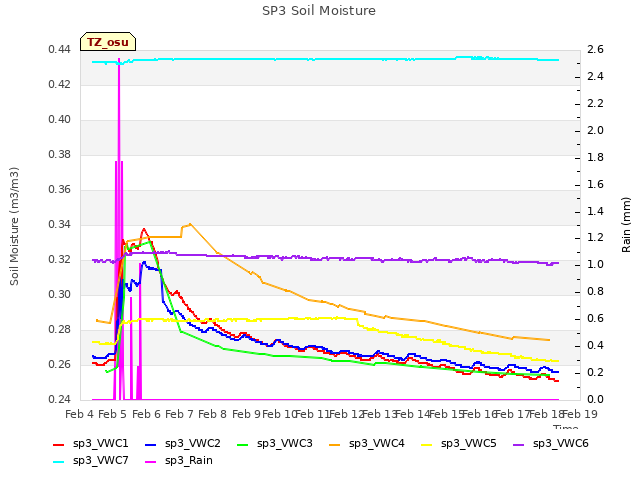Click the sp3_VWC1 legend label
Image resolution: width=640 pixels, height=480 pixels.
(100, 444)
